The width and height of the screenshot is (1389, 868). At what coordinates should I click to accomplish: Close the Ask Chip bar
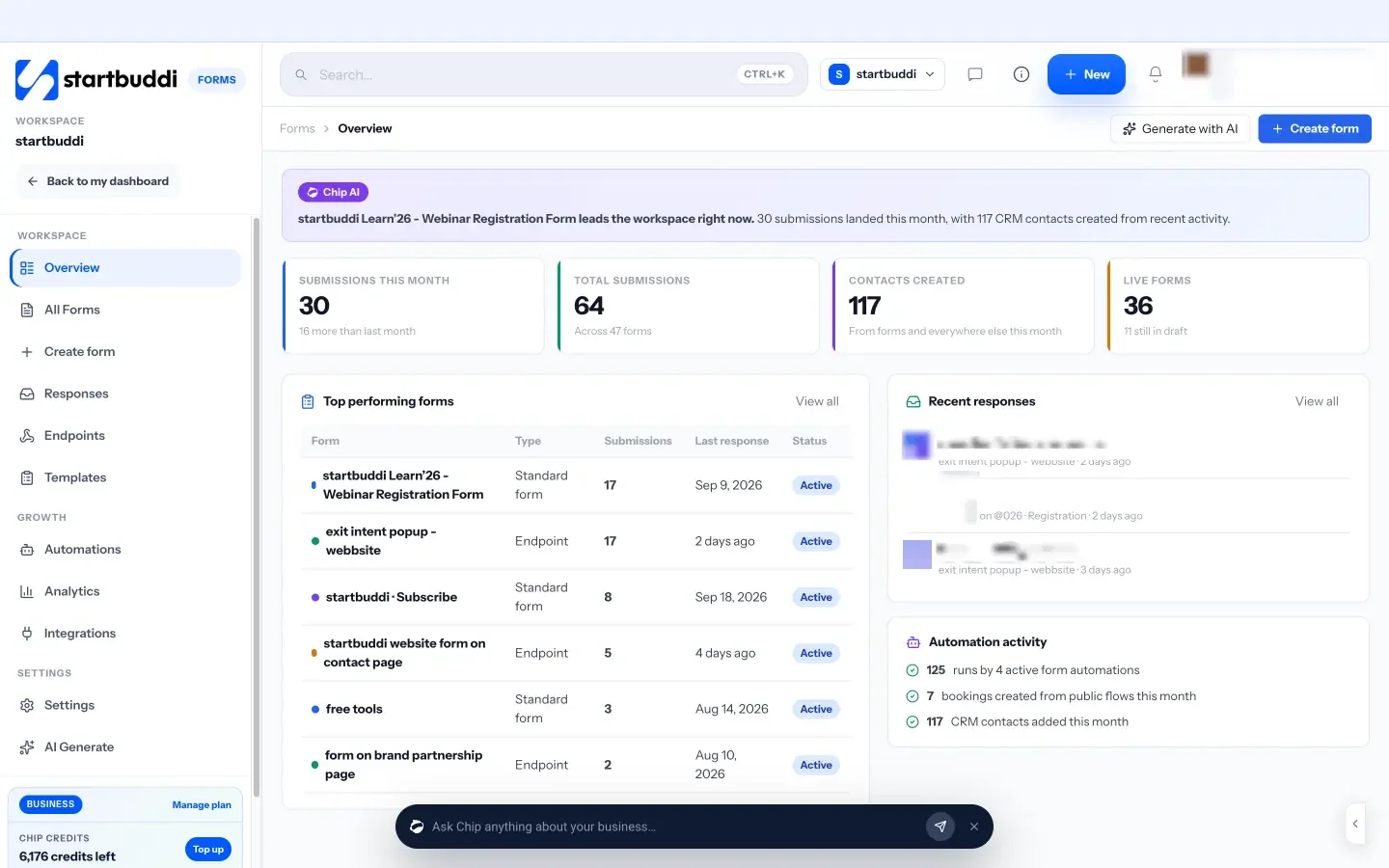tap(974, 827)
